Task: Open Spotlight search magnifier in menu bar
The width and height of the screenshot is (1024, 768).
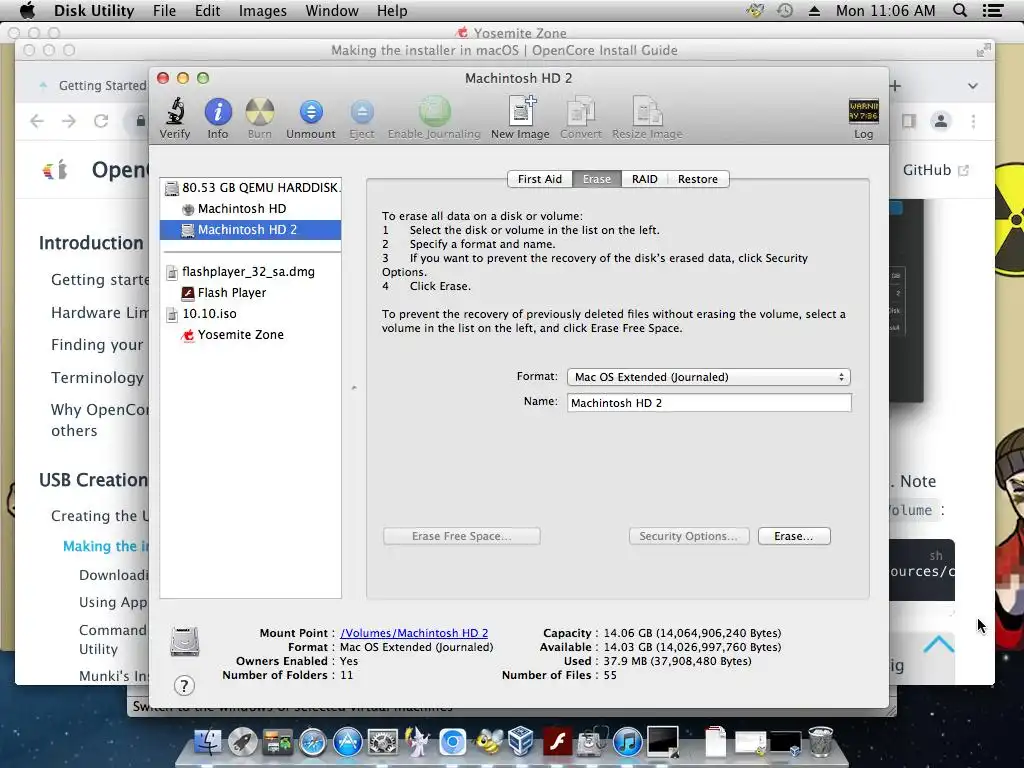Action: (959, 10)
